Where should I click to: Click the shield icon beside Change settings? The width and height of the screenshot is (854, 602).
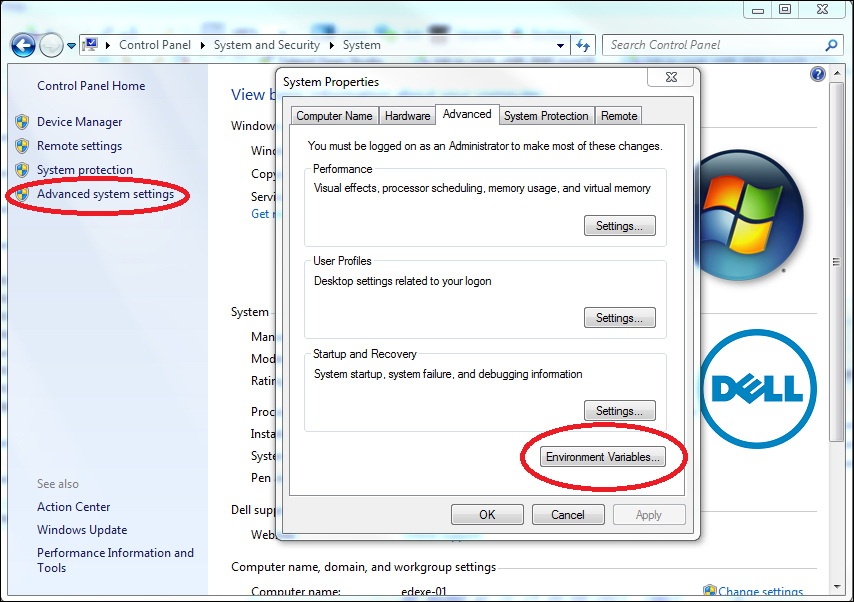(710, 591)
